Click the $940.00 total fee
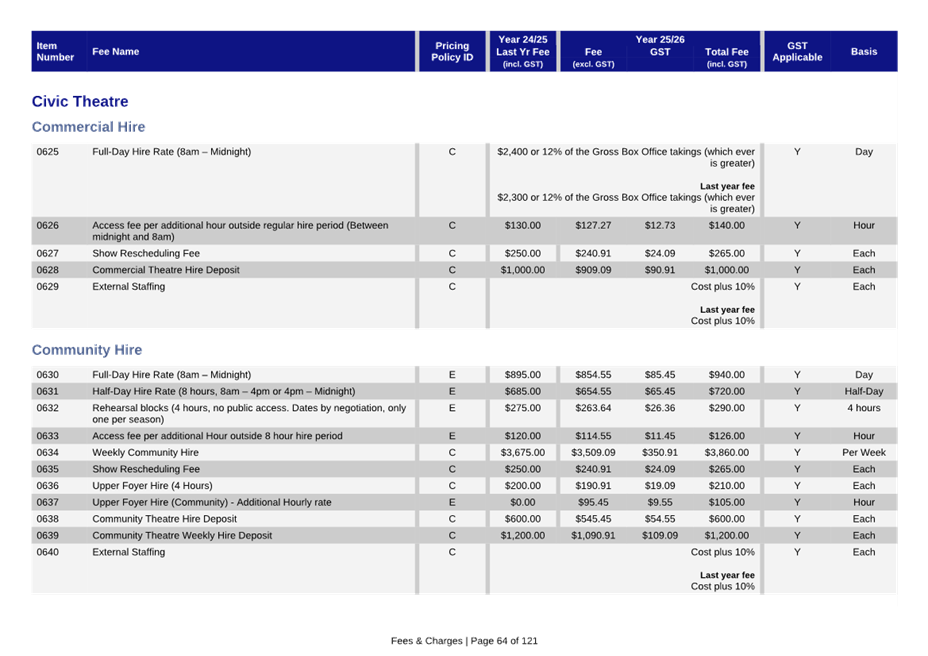Image resolution: width=928 pixels, height=656 pixels. coord(727,375)
